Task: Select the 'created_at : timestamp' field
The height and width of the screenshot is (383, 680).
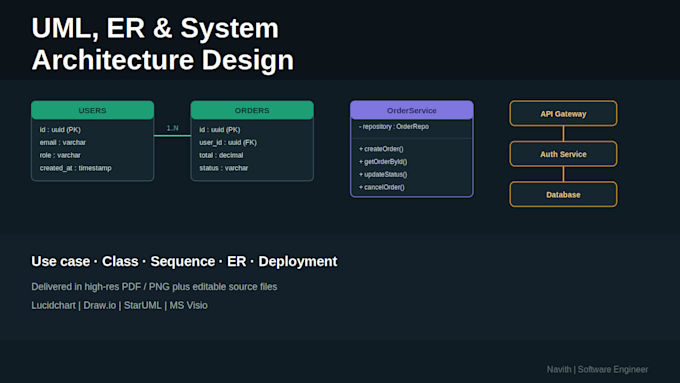Action: (x=75, y=168)
